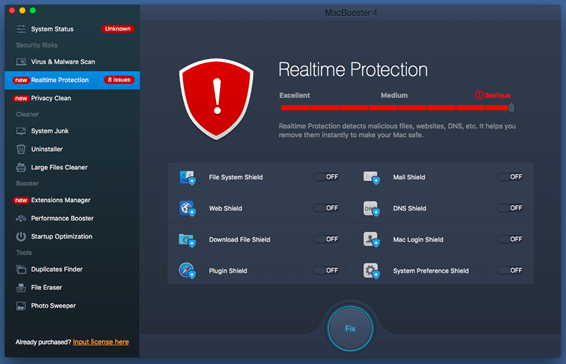Viewport: 566px width, 364px height.
Task: Click the Medium level label
Action: [394, 95]
